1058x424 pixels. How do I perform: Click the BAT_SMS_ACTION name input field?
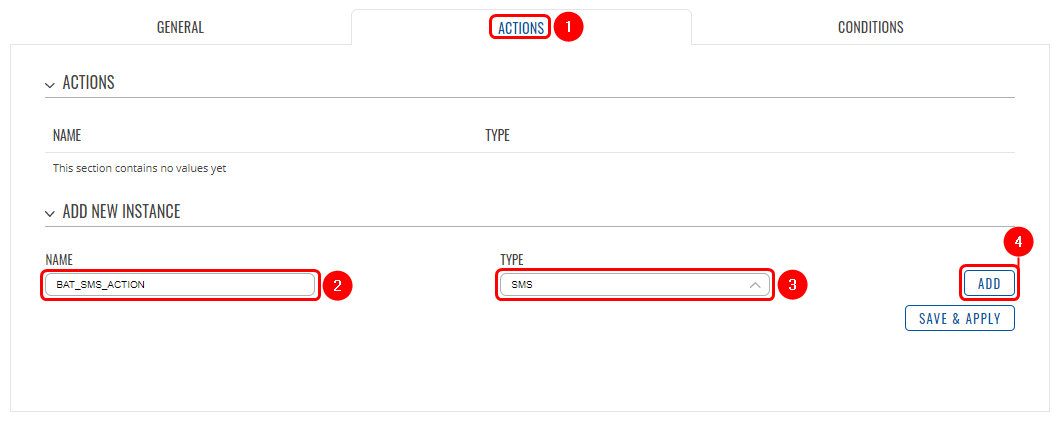point(180,285)
